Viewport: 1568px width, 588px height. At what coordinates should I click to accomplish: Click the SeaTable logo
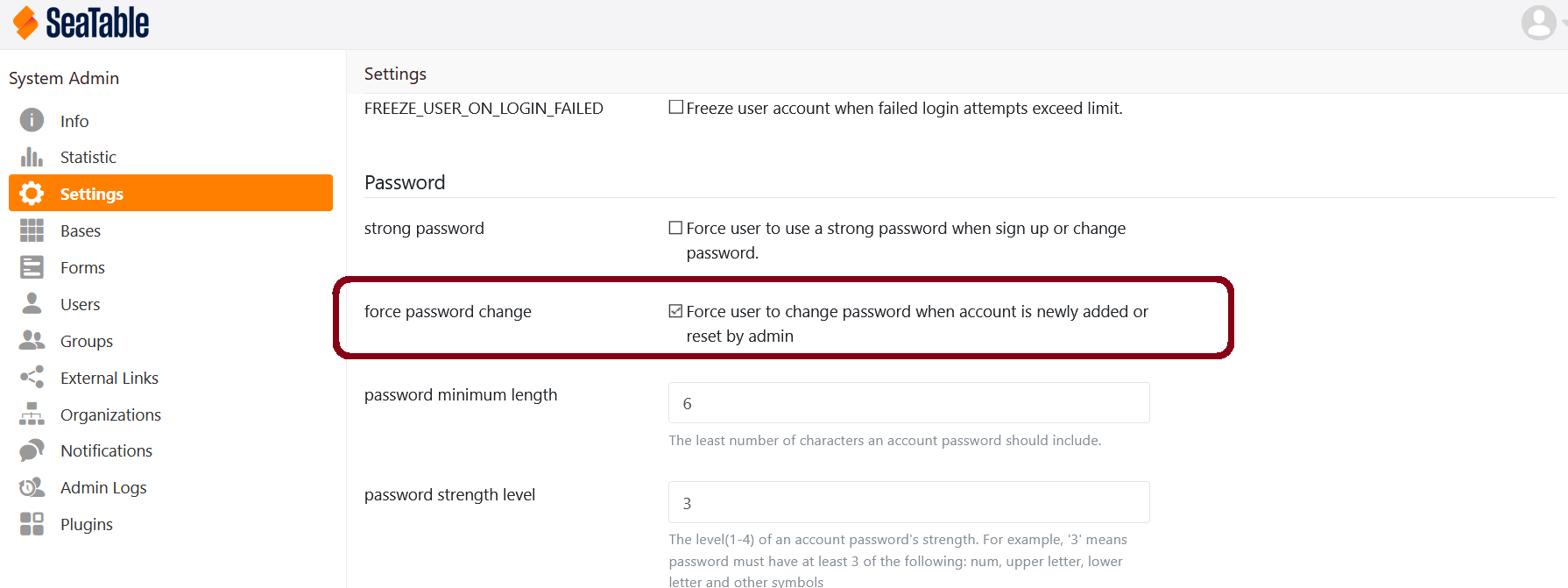click(81, 23)
